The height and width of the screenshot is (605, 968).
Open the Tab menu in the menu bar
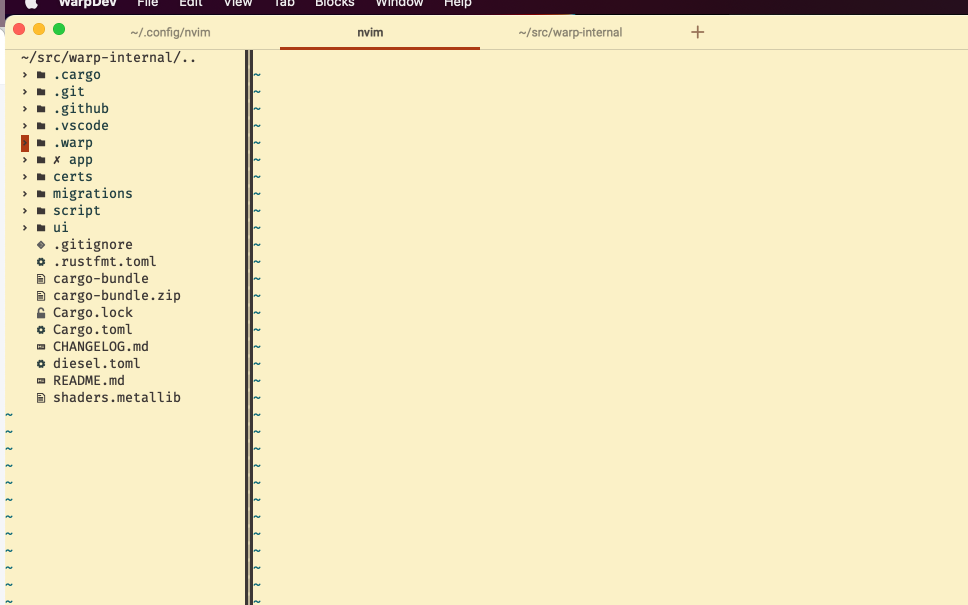point(283,4)
